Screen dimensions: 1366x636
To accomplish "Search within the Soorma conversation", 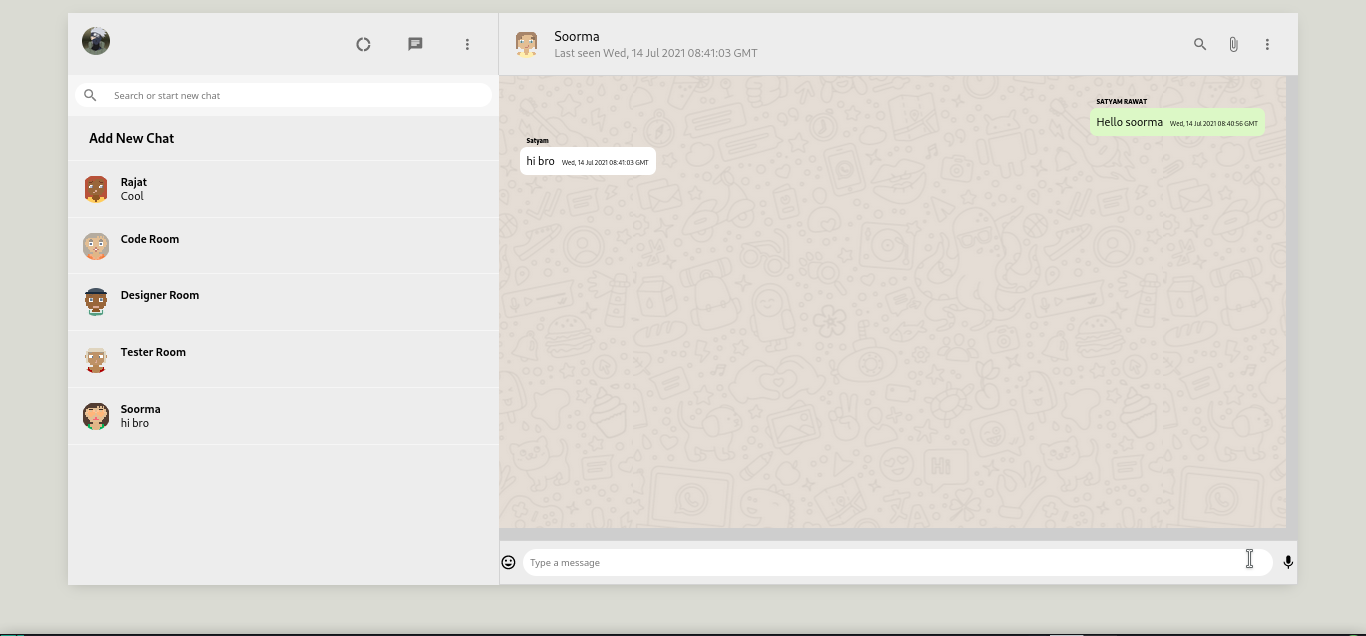I will [x=1199, y=44].
